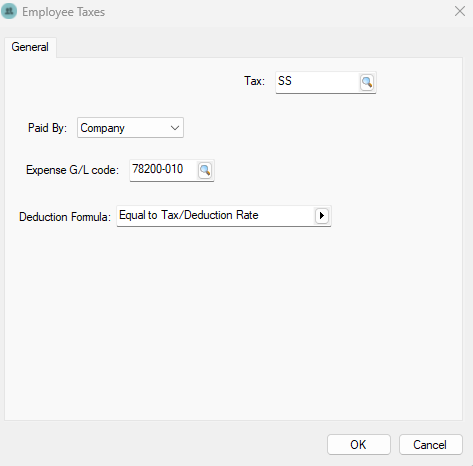Image resolution: width=473 pixels, height=466 pixels.
Task: Expand the Deduction Formula arrow button
Action: coord(322,216)
